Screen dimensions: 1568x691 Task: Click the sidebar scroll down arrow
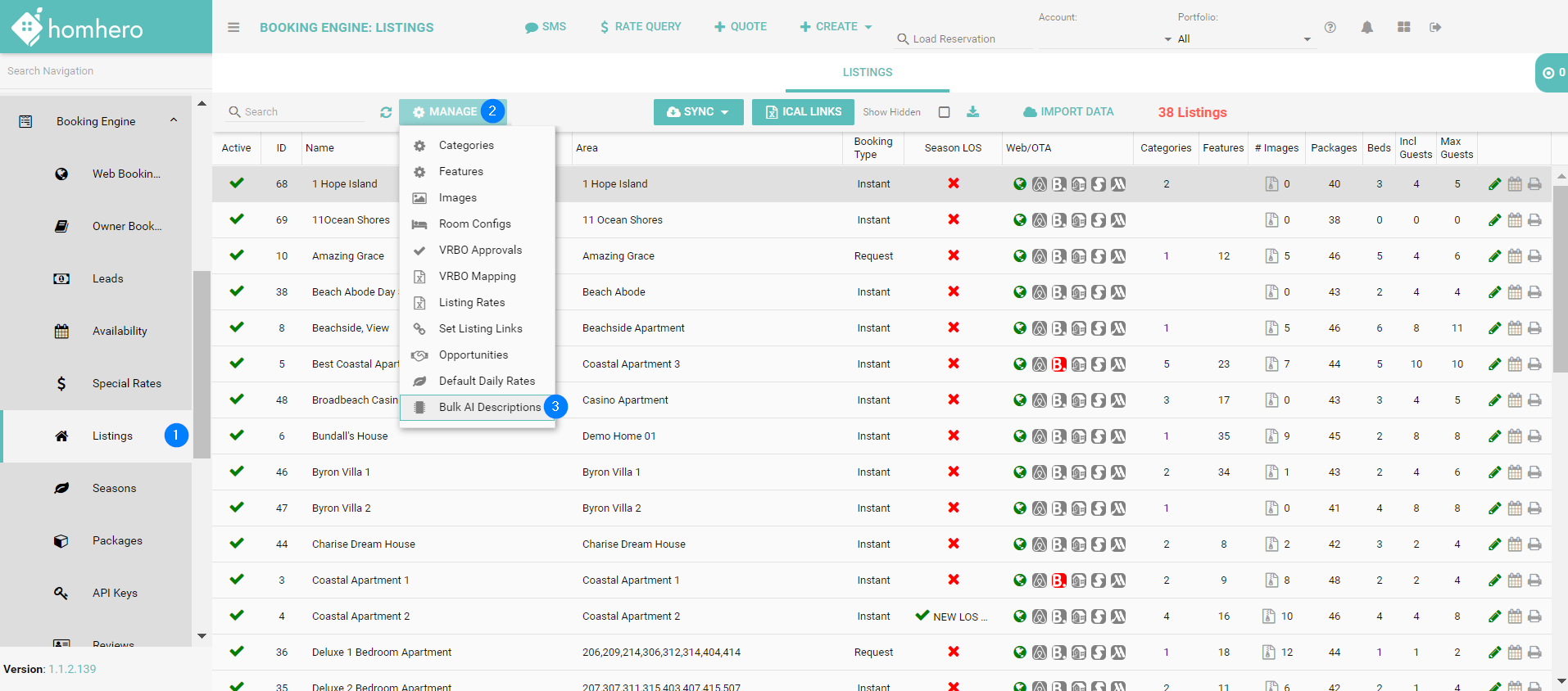202,636
